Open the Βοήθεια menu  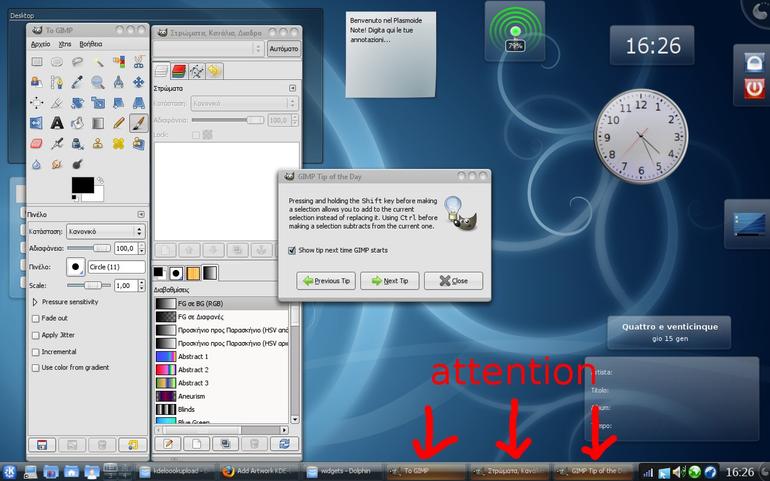pyautogui.click(x=91, y=44)
